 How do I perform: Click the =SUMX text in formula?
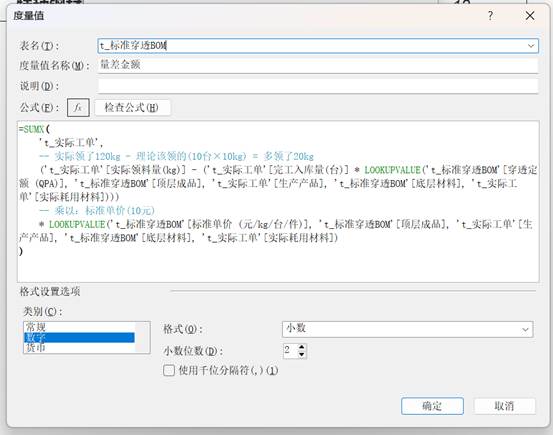(32, 129)
